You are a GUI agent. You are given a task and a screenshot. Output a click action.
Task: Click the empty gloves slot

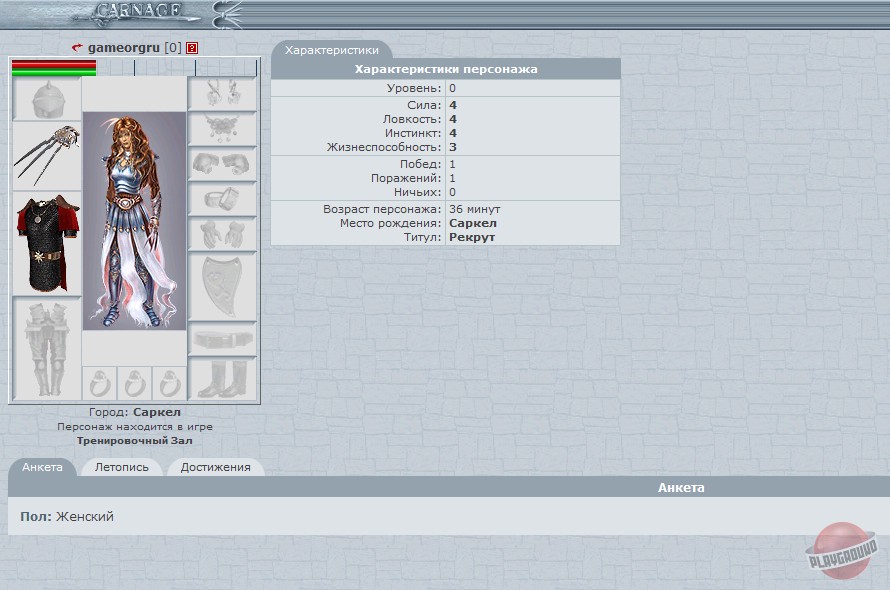223,234
